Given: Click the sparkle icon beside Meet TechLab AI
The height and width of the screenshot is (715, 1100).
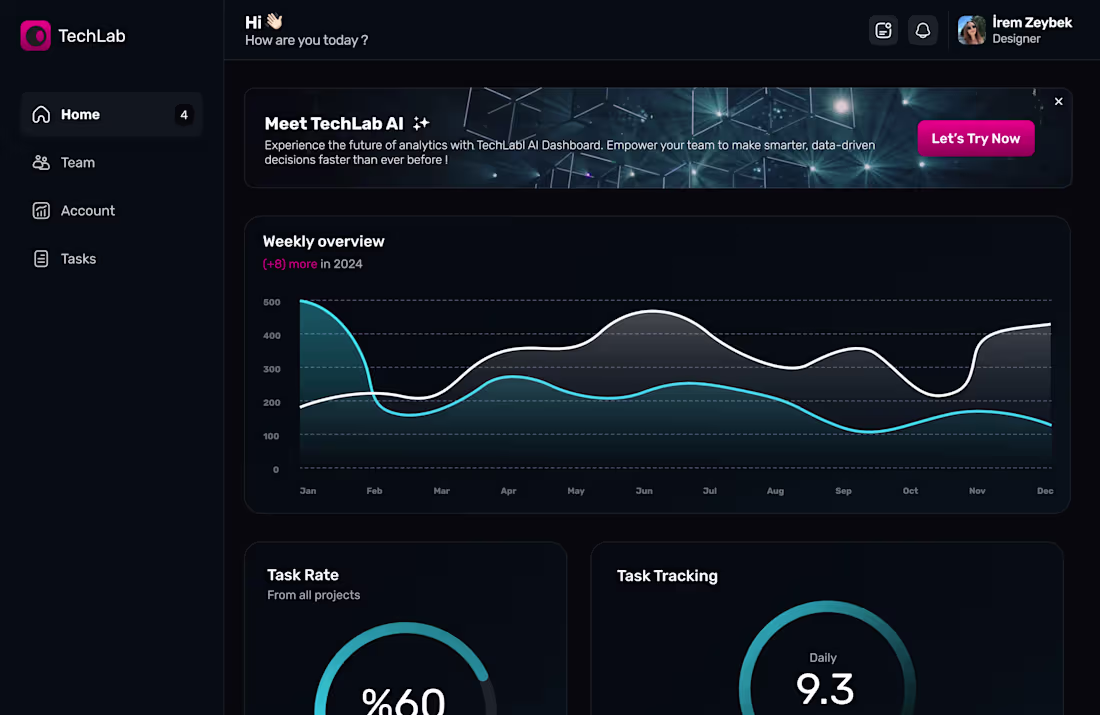Looking at the screenshot, I should (421, 123).
